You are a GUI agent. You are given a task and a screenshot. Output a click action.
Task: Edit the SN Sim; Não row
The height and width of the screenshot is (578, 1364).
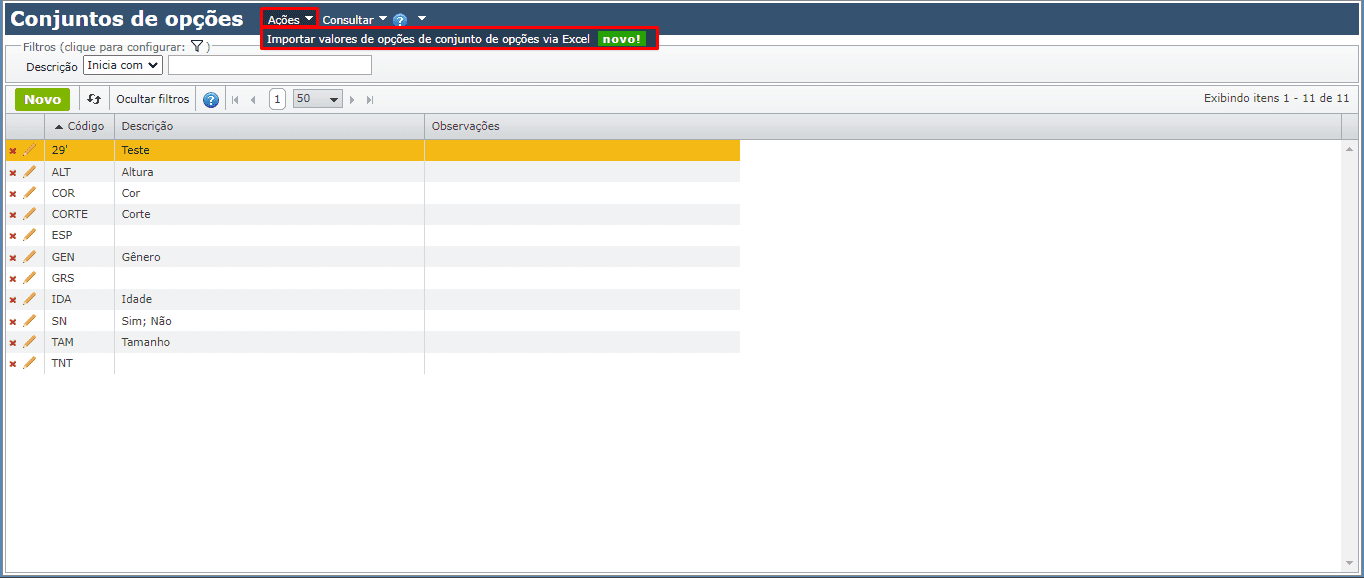30,321
